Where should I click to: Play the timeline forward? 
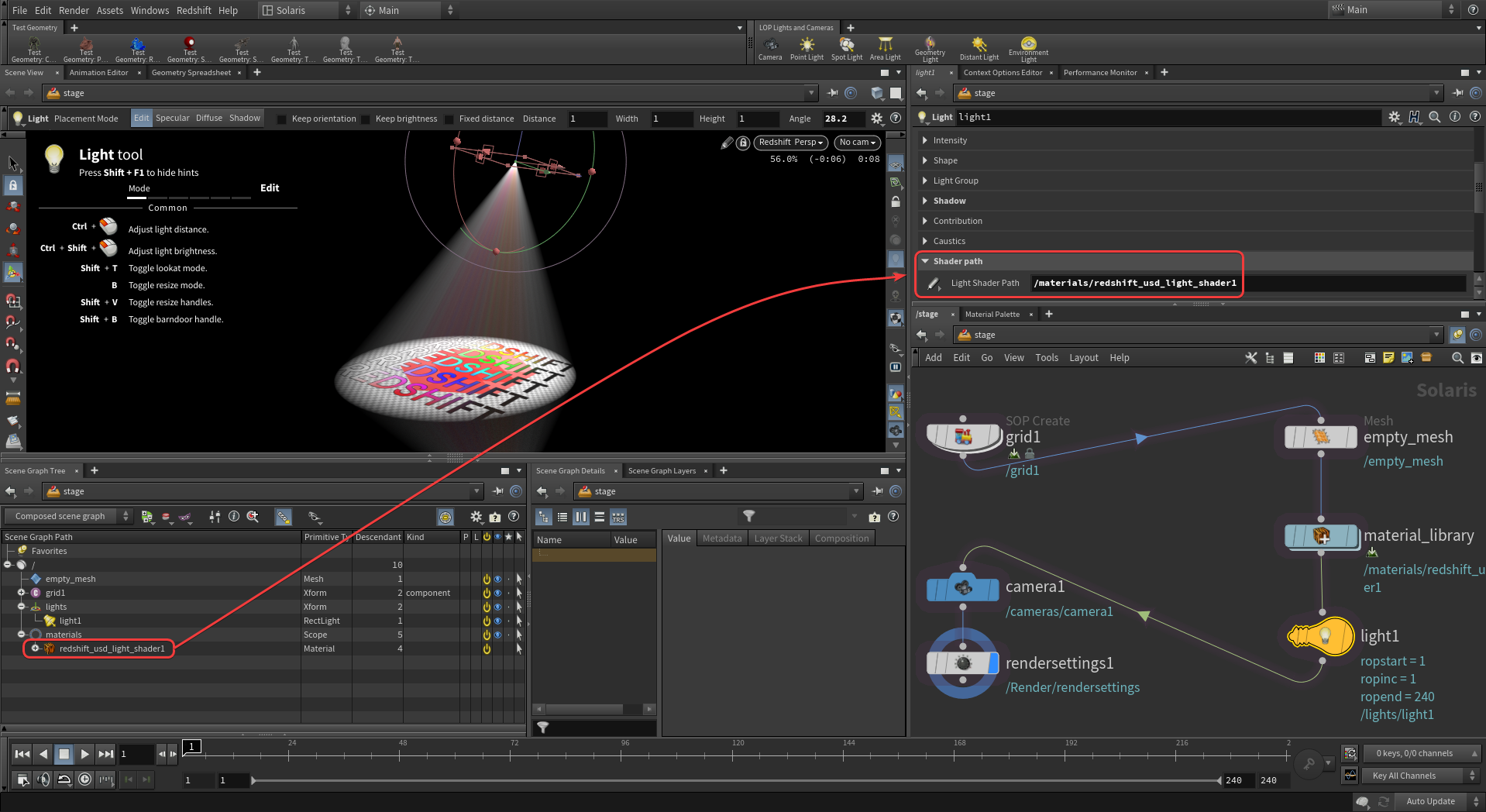(85, 754)
